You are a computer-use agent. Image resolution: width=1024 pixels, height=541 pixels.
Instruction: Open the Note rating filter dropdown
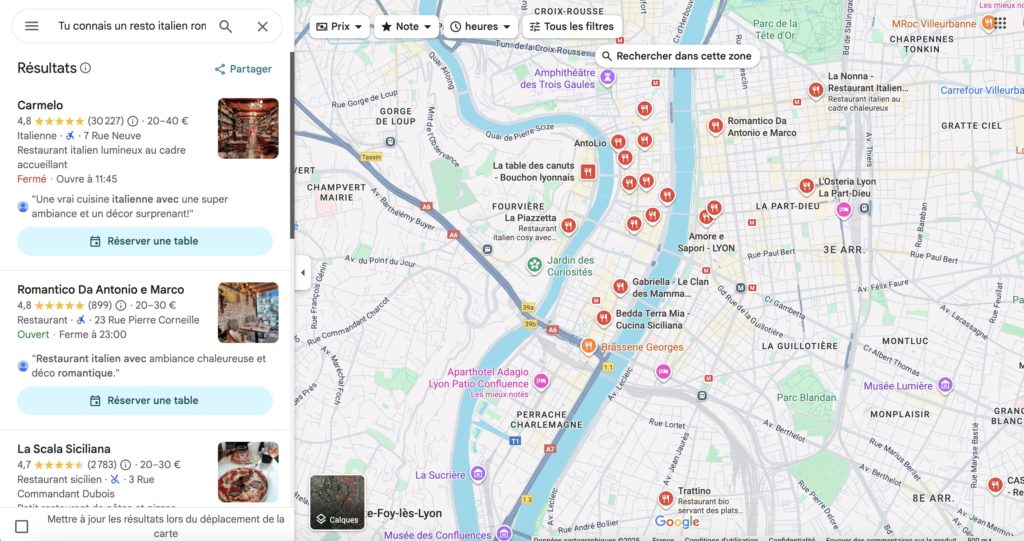(x=406, y=26)
